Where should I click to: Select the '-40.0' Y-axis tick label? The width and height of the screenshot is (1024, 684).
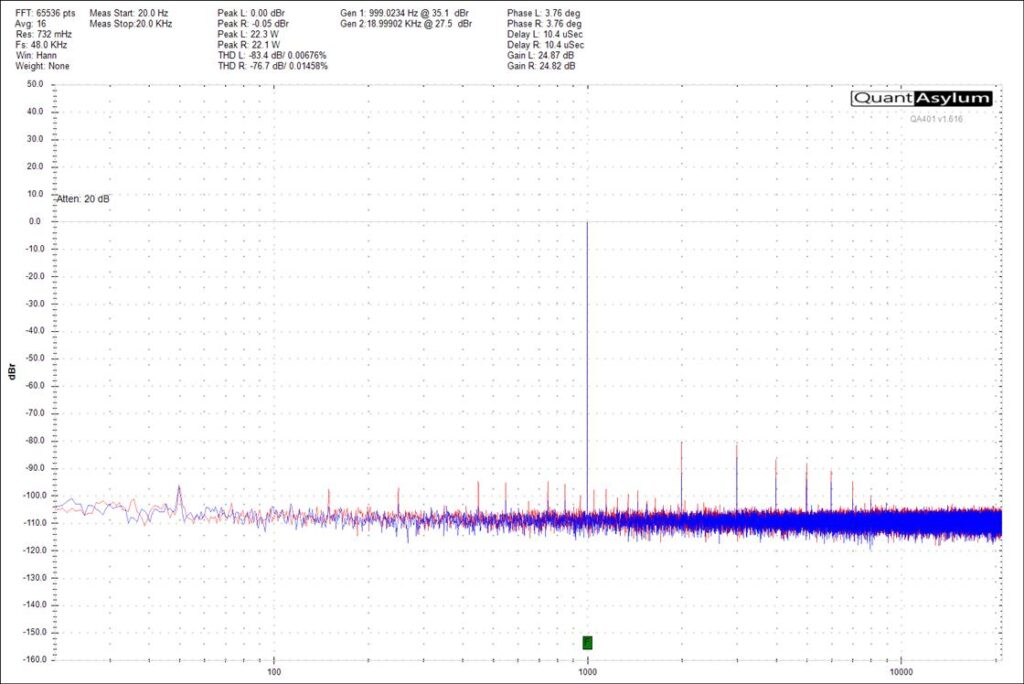pos(33,331)
